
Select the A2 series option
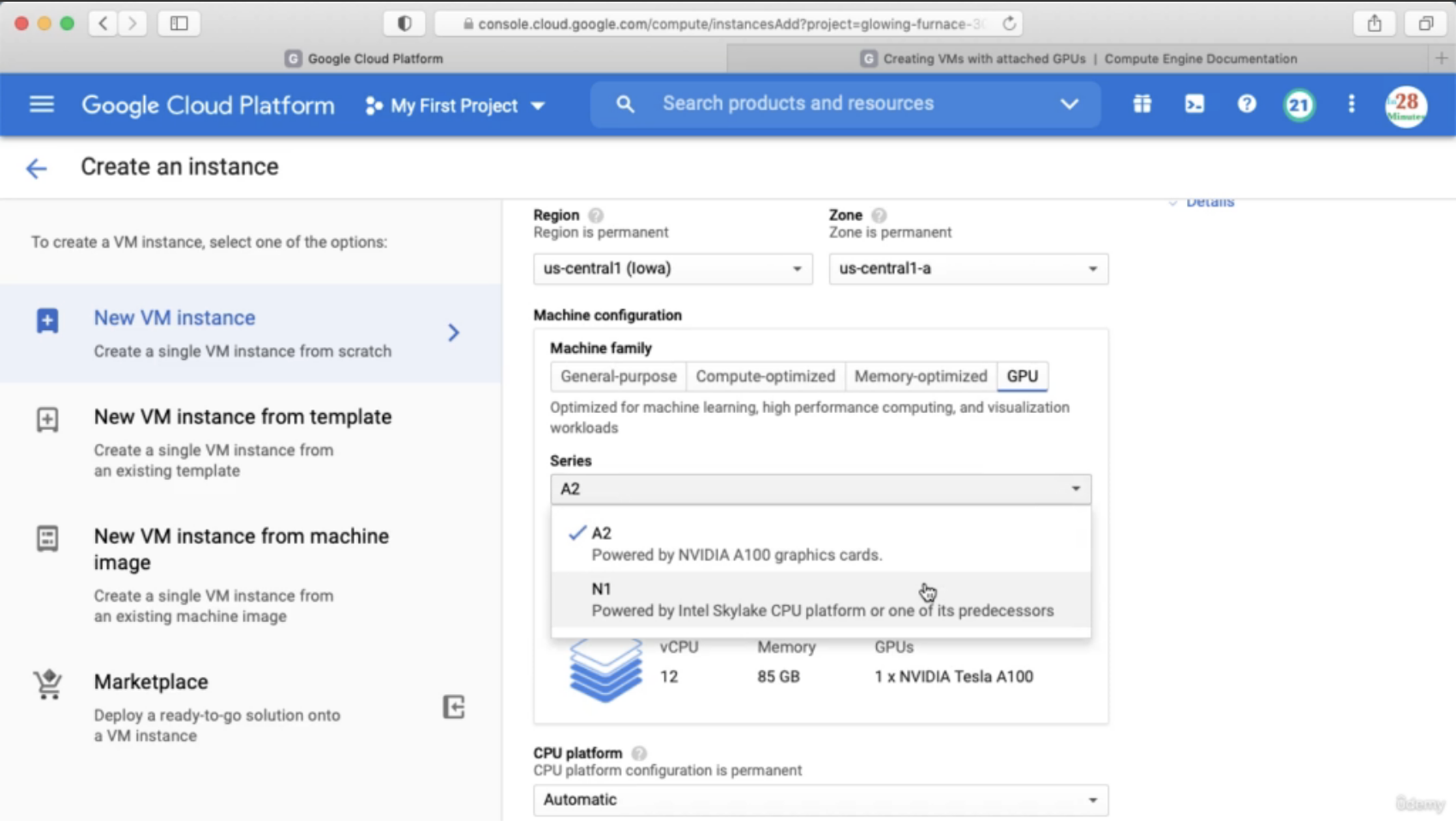[820, 543]
